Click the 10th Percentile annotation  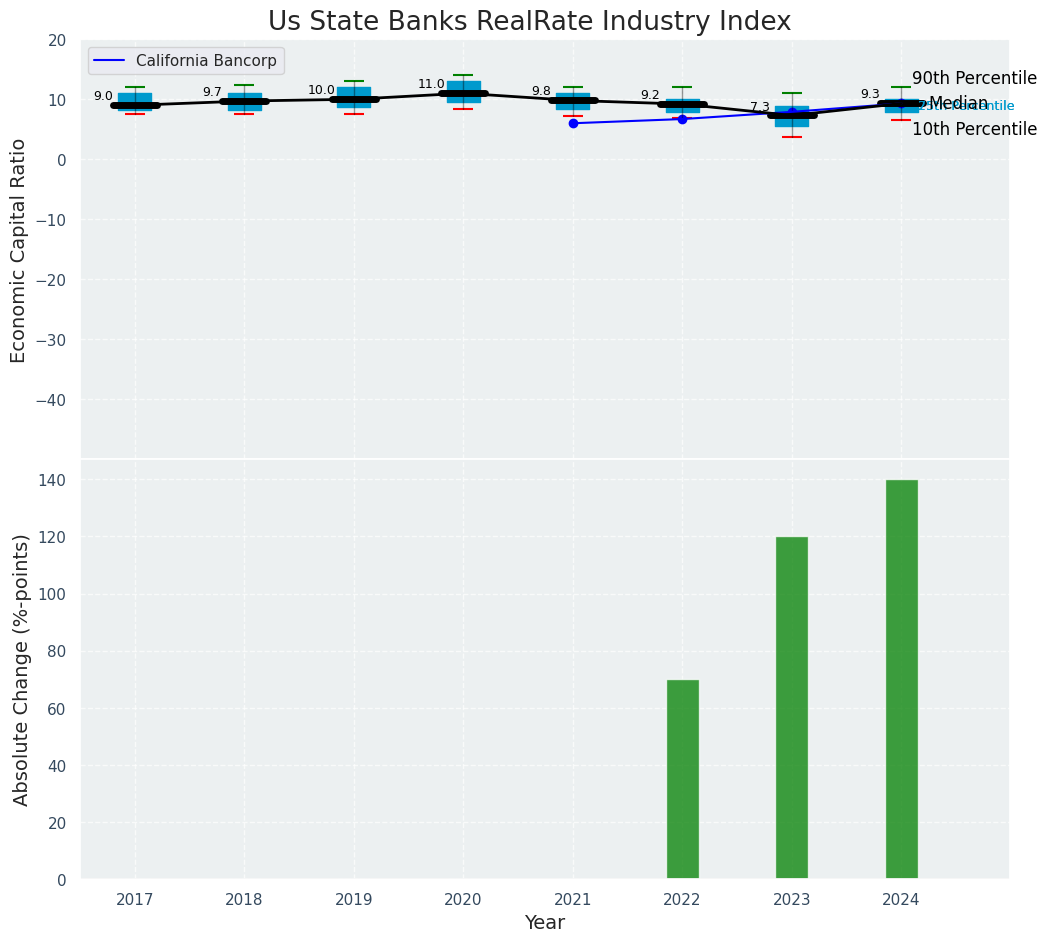coord(974,129)
